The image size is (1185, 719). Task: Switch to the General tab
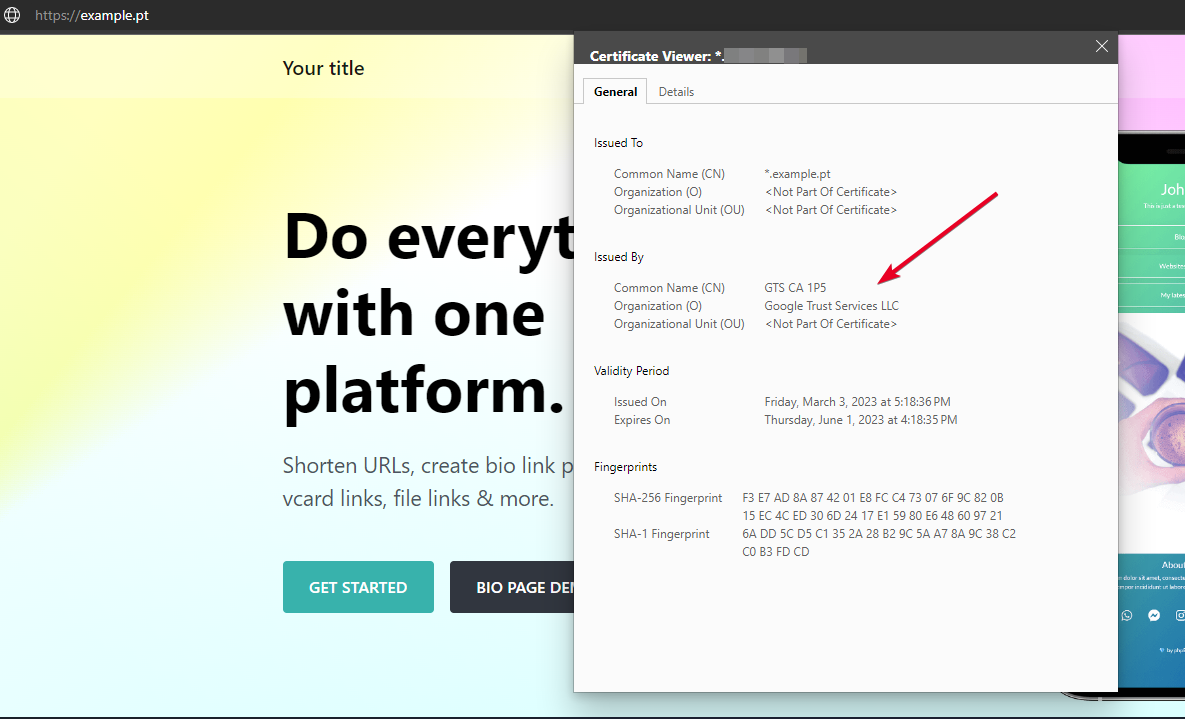click(x=615, y=91)
